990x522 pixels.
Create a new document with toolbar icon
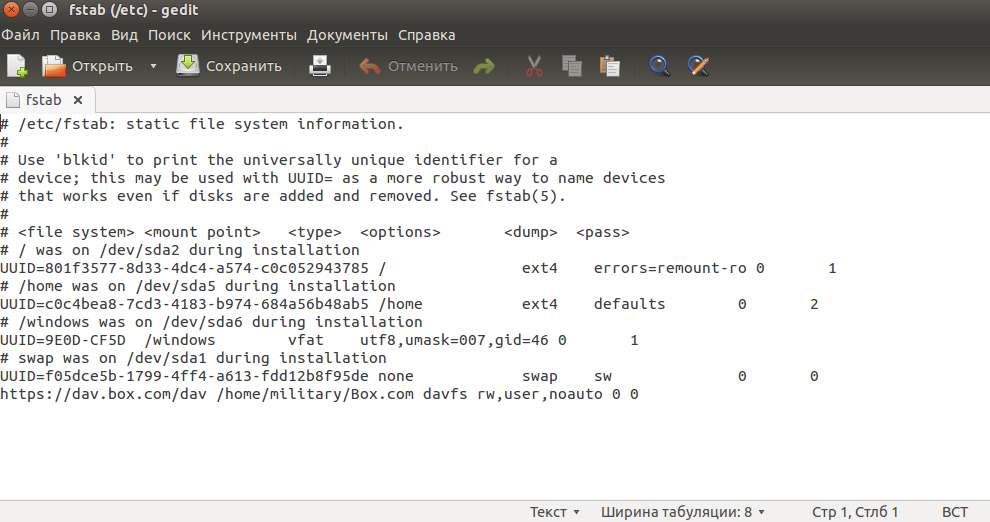tap(17, 66)
